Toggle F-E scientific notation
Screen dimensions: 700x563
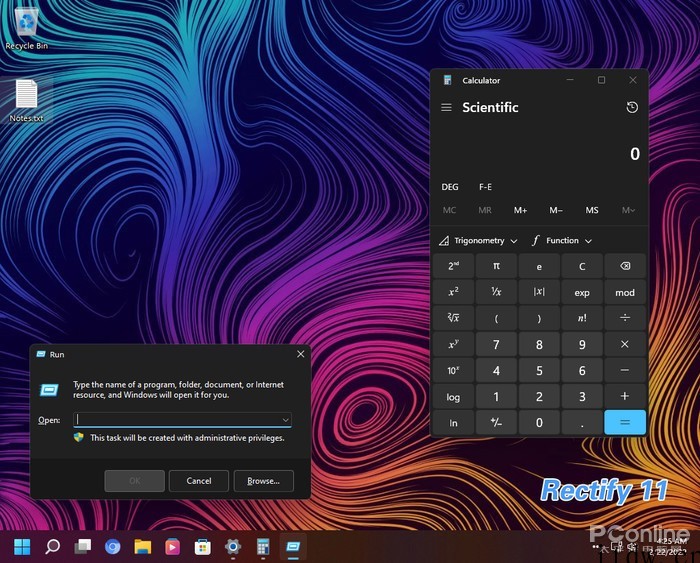coord(485,187)
